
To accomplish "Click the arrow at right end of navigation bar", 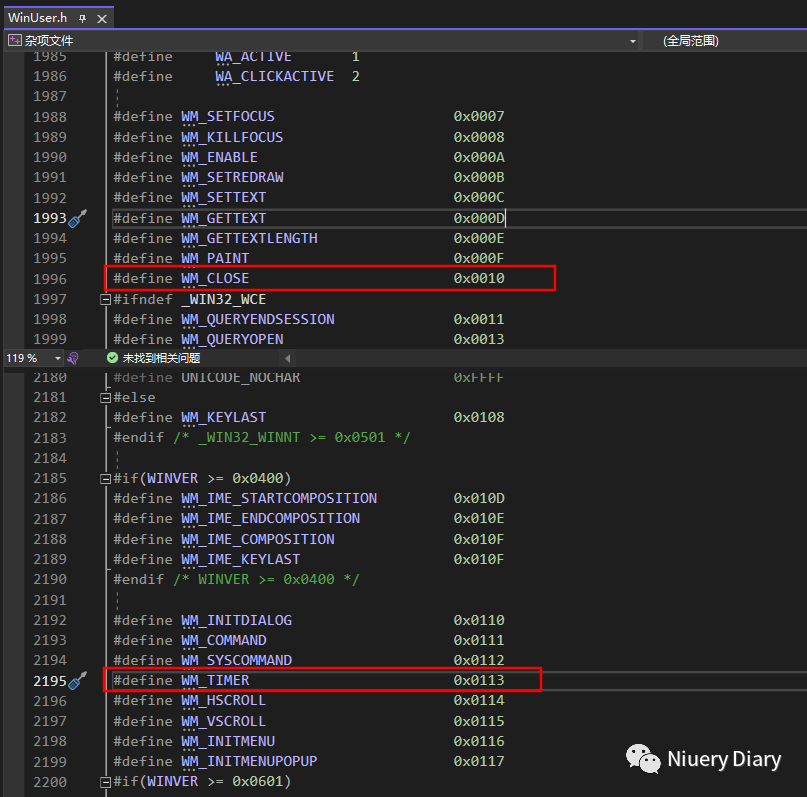I will [633, 41].
